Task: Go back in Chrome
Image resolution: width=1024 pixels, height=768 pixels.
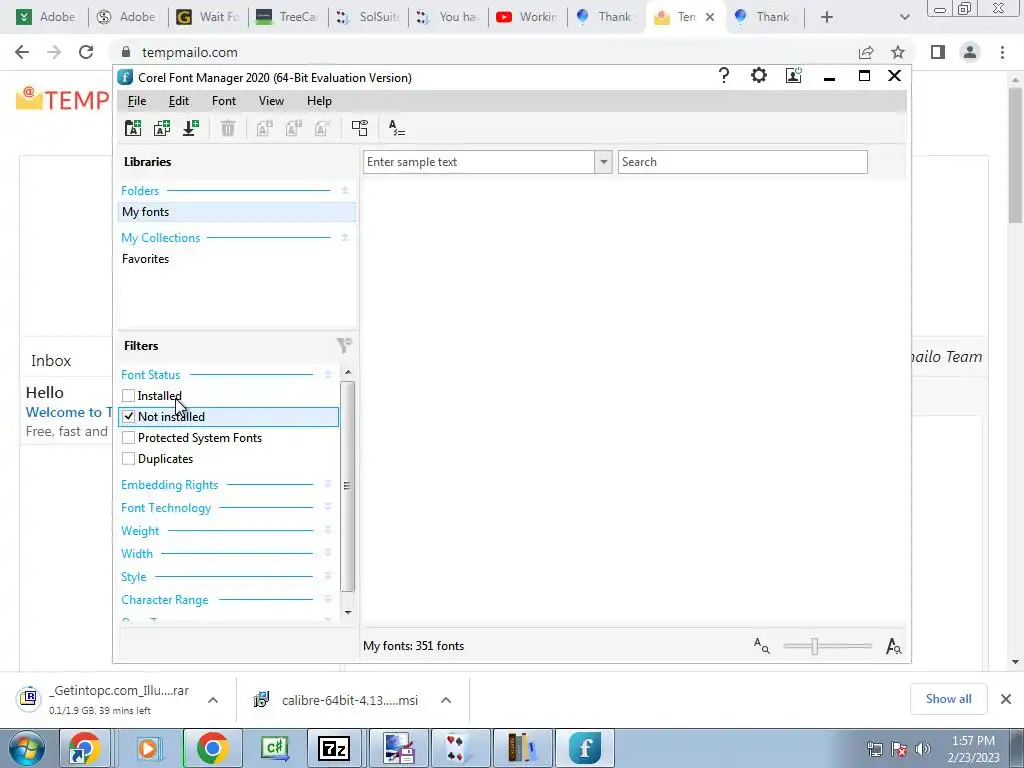Action: click(x=22, y=52)
